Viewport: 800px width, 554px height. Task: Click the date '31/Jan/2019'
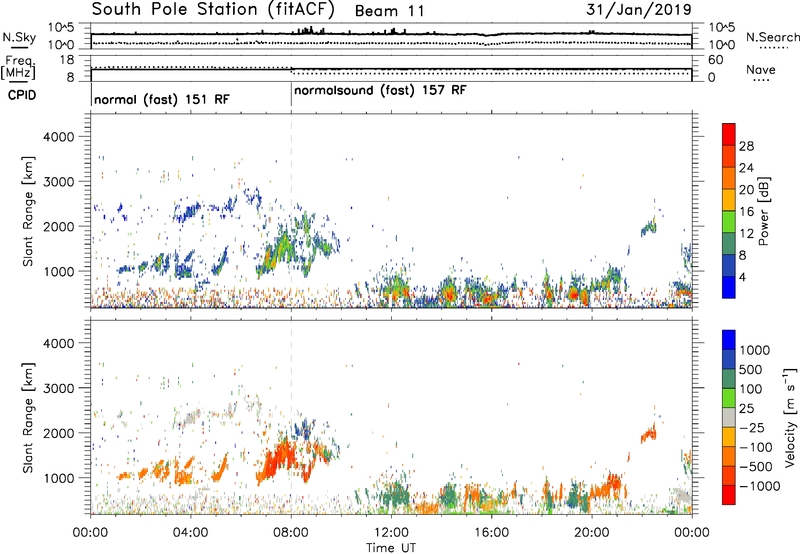tap(639, 10)
